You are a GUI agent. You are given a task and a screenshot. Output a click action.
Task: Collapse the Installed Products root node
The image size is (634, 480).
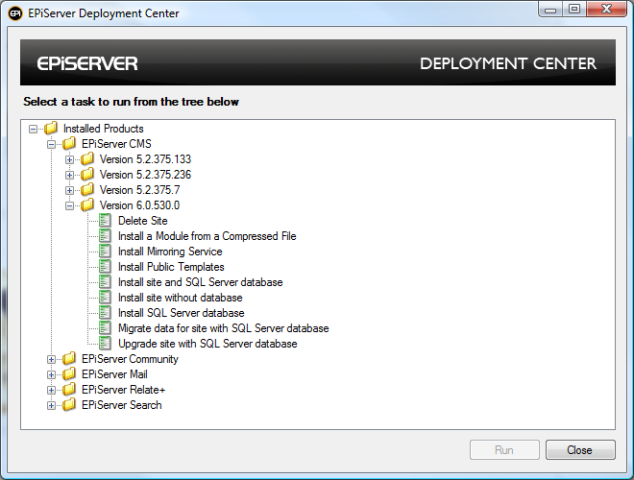click(34, 129)
